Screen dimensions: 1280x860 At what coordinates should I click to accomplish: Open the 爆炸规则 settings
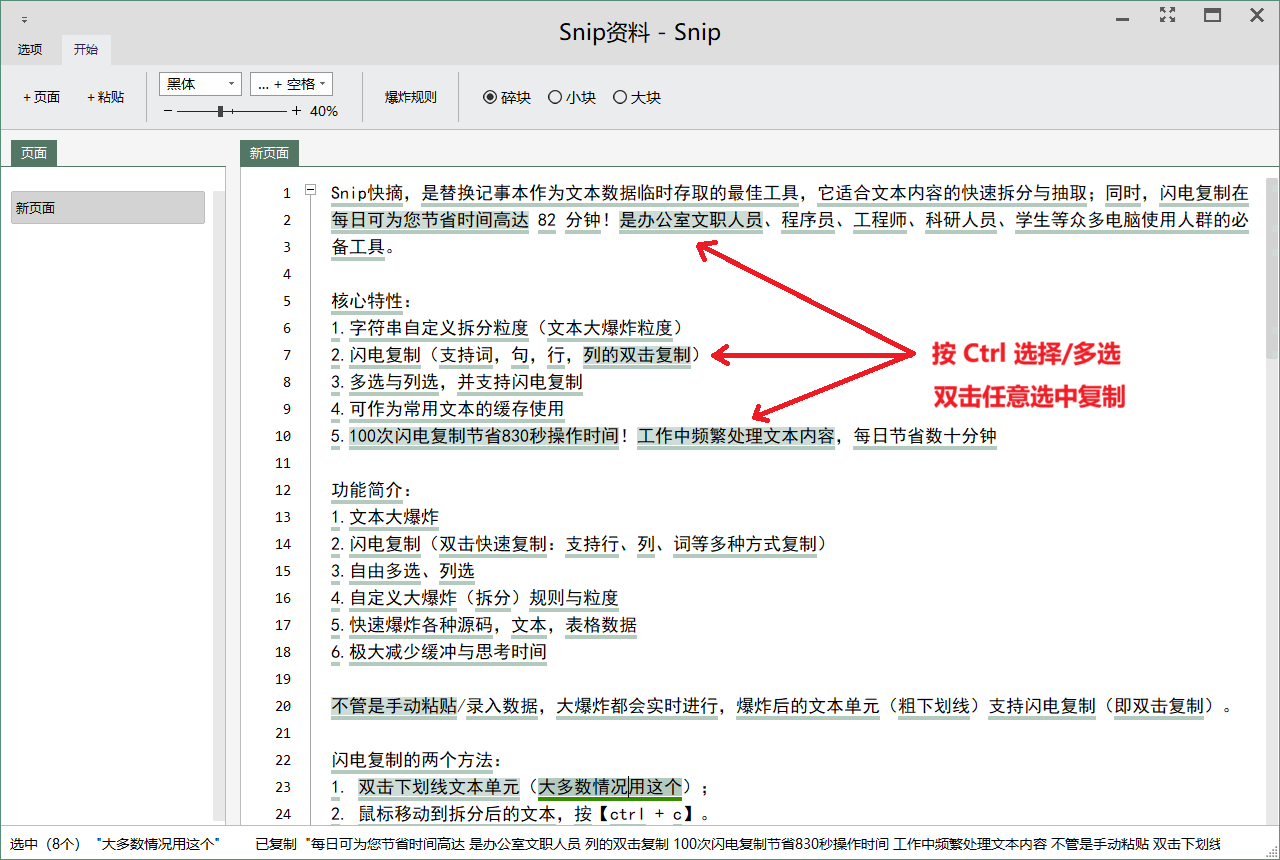(x=411, y=97)
